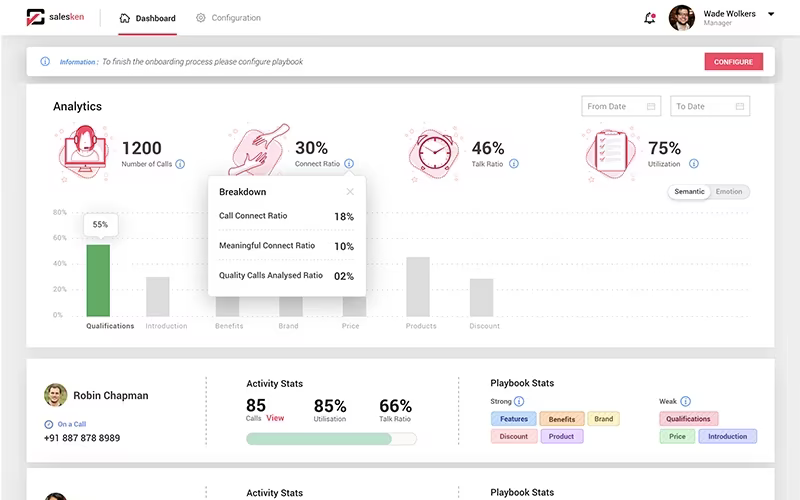The width and height of the screenshot is (800, 500).
Task: Select the green Qualifications bar
Action: pyautogui.click(x=98, y=281)
